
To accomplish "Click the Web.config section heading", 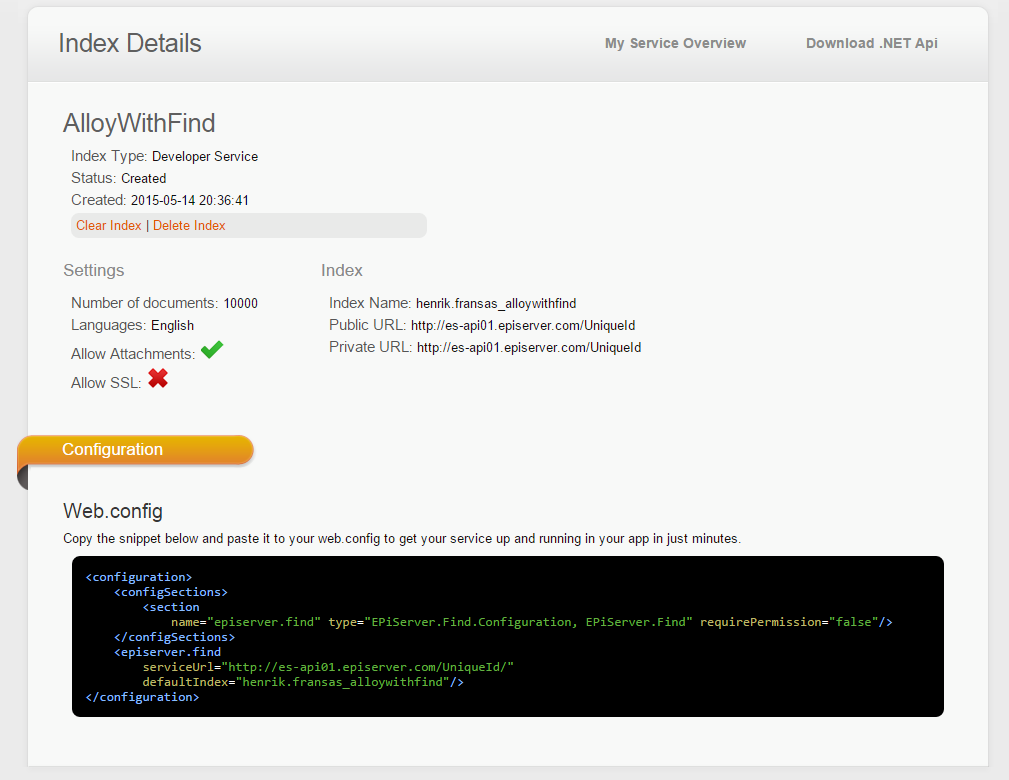I will coord(112,511).
